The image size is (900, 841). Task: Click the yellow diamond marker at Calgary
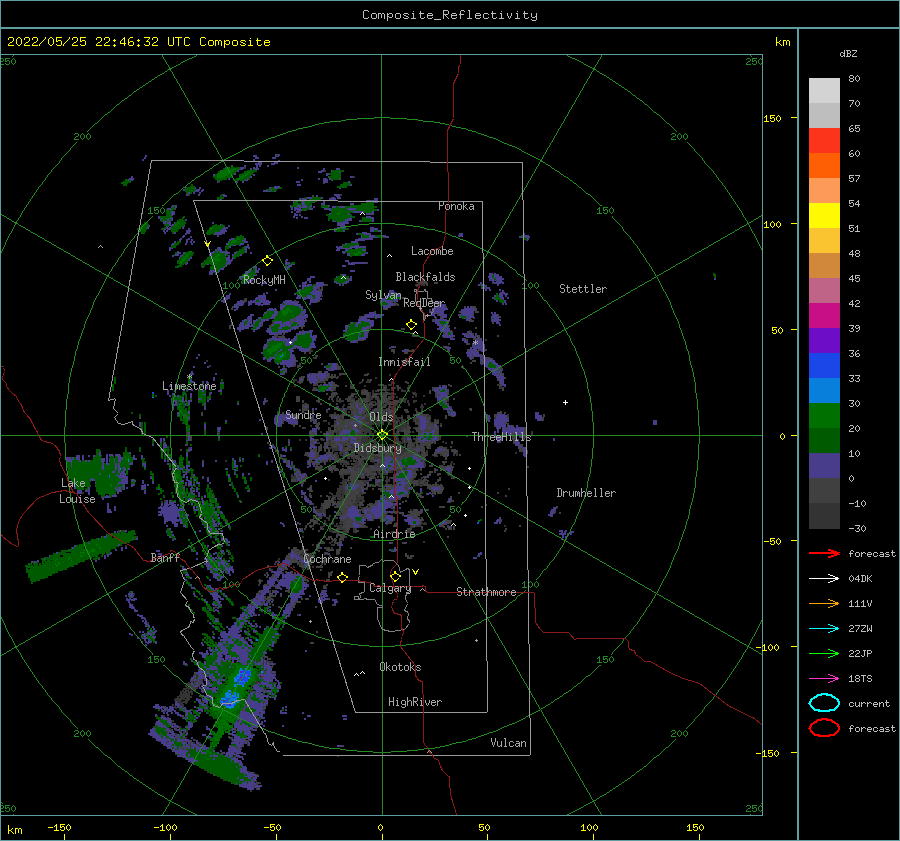tap(395, 576)
